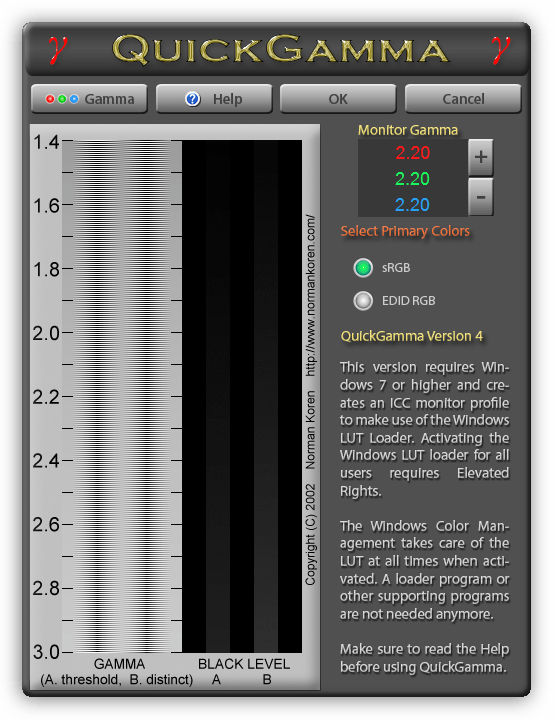Click the Black Level A column

point(218,396)
